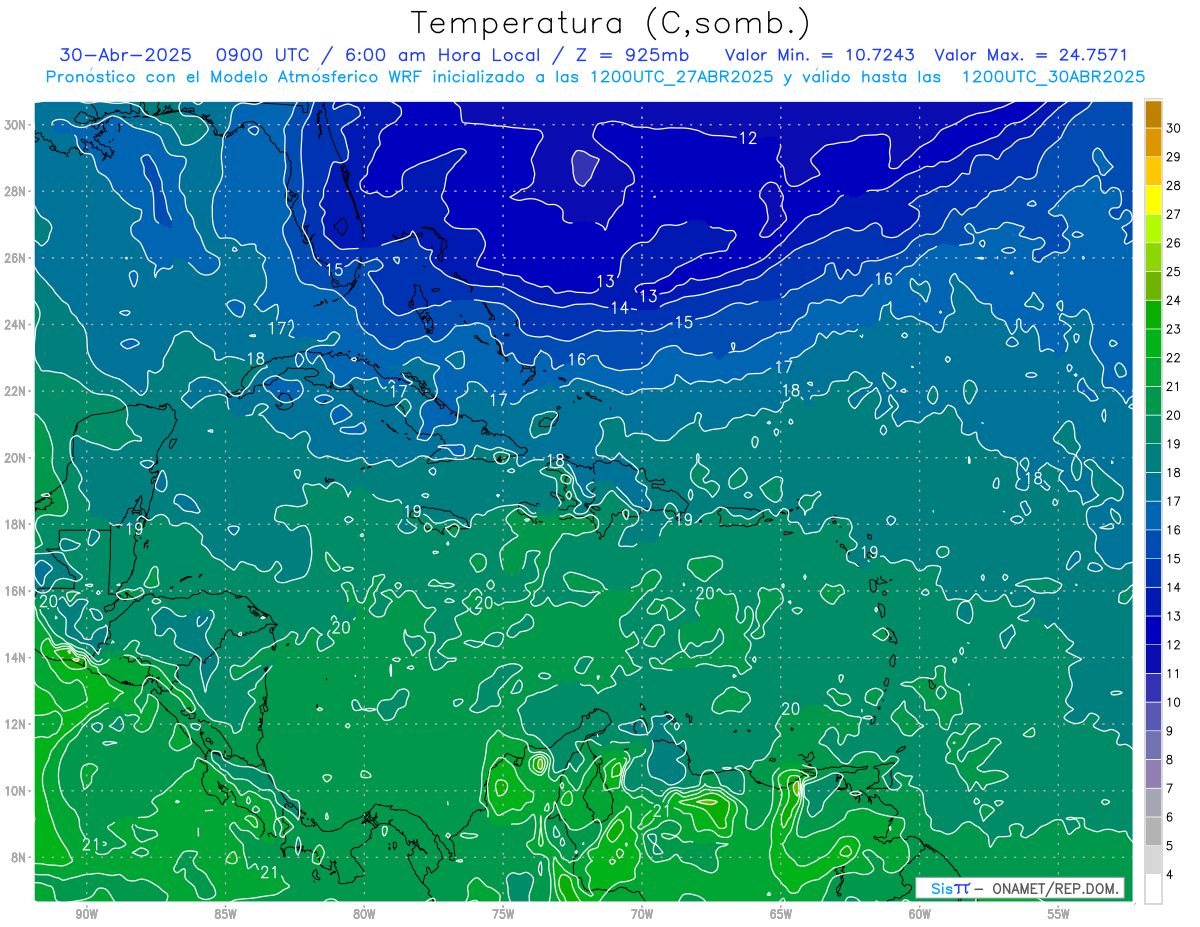The height and width of the screenshot is (927, 1200).
Task: Click the yellow color scale segment between 27 and 28
Action: pyautogui.click(x=1153, y=200)
